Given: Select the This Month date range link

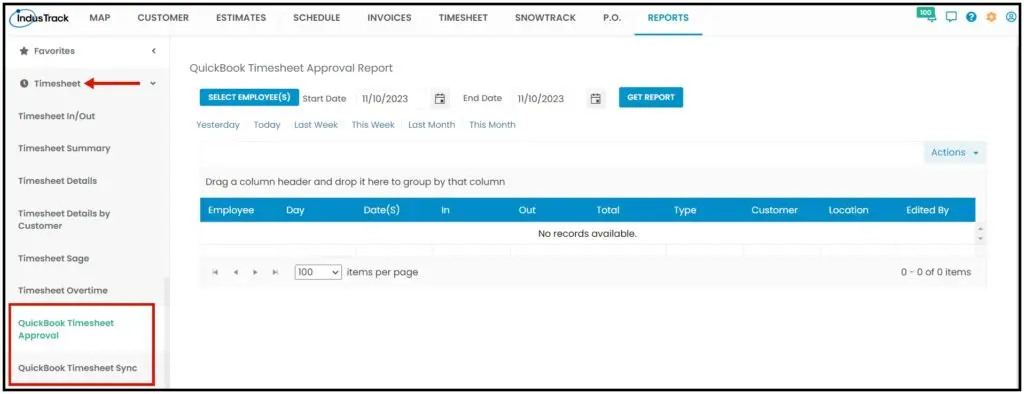Looking at the screenshot, I should tap(492, 125).
